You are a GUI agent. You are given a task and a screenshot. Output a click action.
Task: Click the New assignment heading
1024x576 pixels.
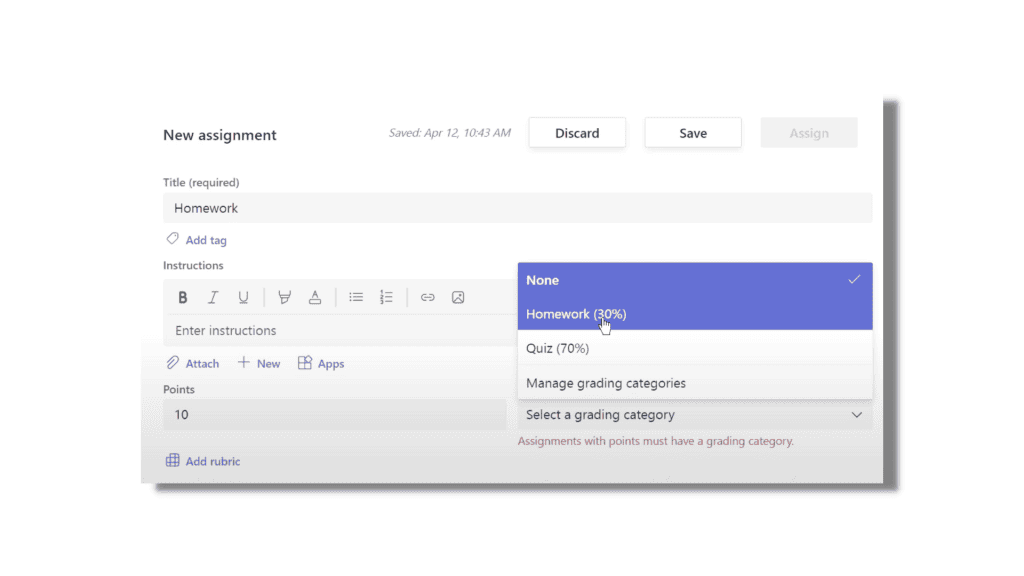[219, 135]
